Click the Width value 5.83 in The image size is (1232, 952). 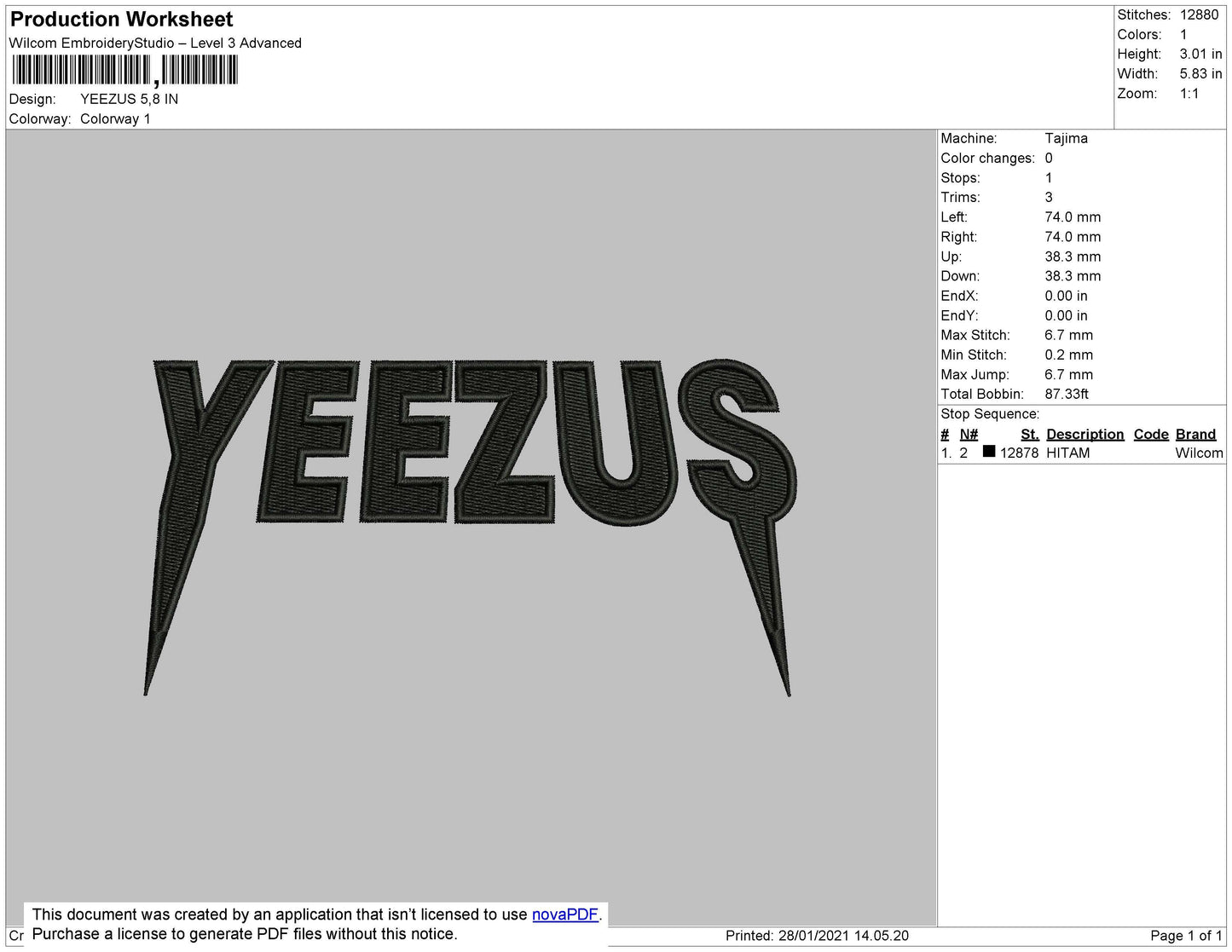coord(1200,74)
